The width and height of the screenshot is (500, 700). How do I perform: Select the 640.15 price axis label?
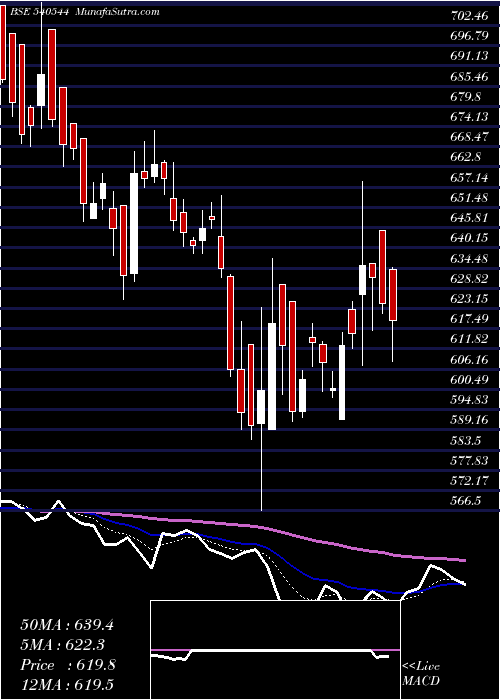coord(469,238)
